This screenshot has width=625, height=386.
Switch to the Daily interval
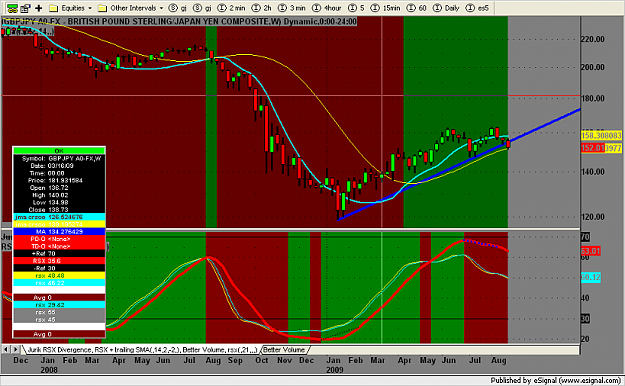(446, 8)
